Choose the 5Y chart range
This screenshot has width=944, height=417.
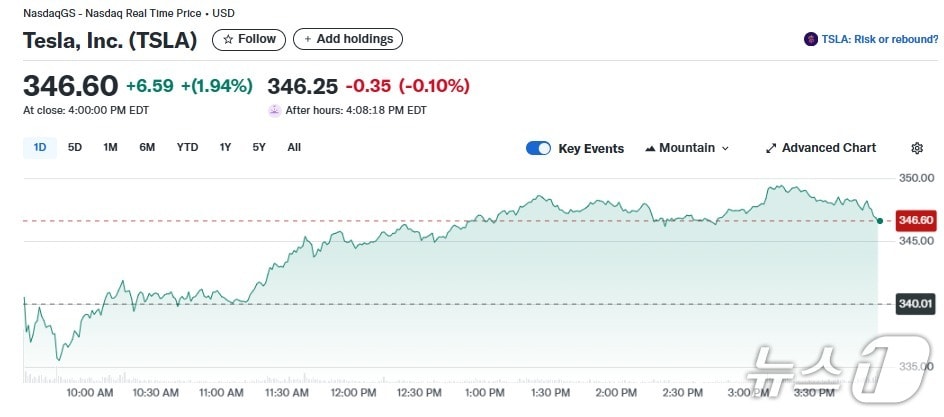[259, 147]
